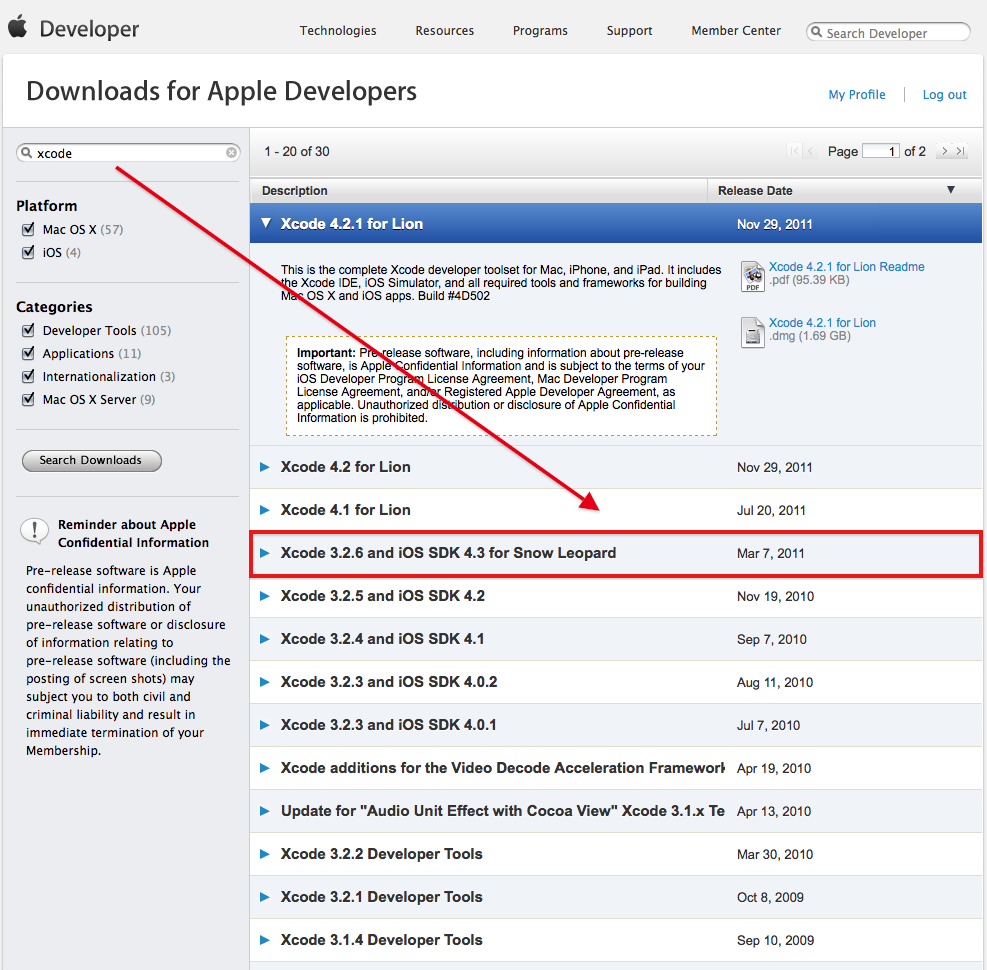The width and height of the screenshot is (987, 970).
Task: Clear the xcode search field
Action: pyautogui.click(x=232, y=152)
